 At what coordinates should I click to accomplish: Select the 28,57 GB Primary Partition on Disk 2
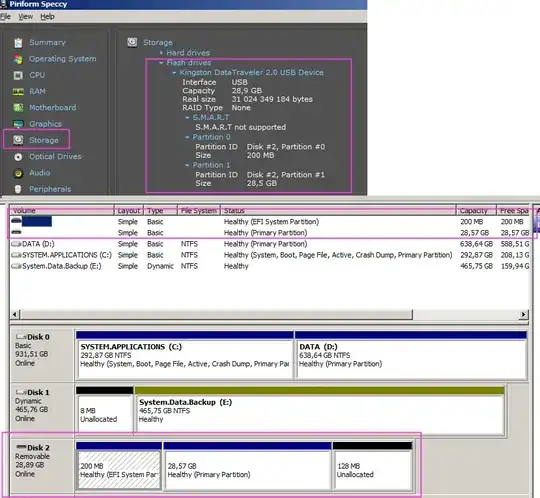coord(247,466)
